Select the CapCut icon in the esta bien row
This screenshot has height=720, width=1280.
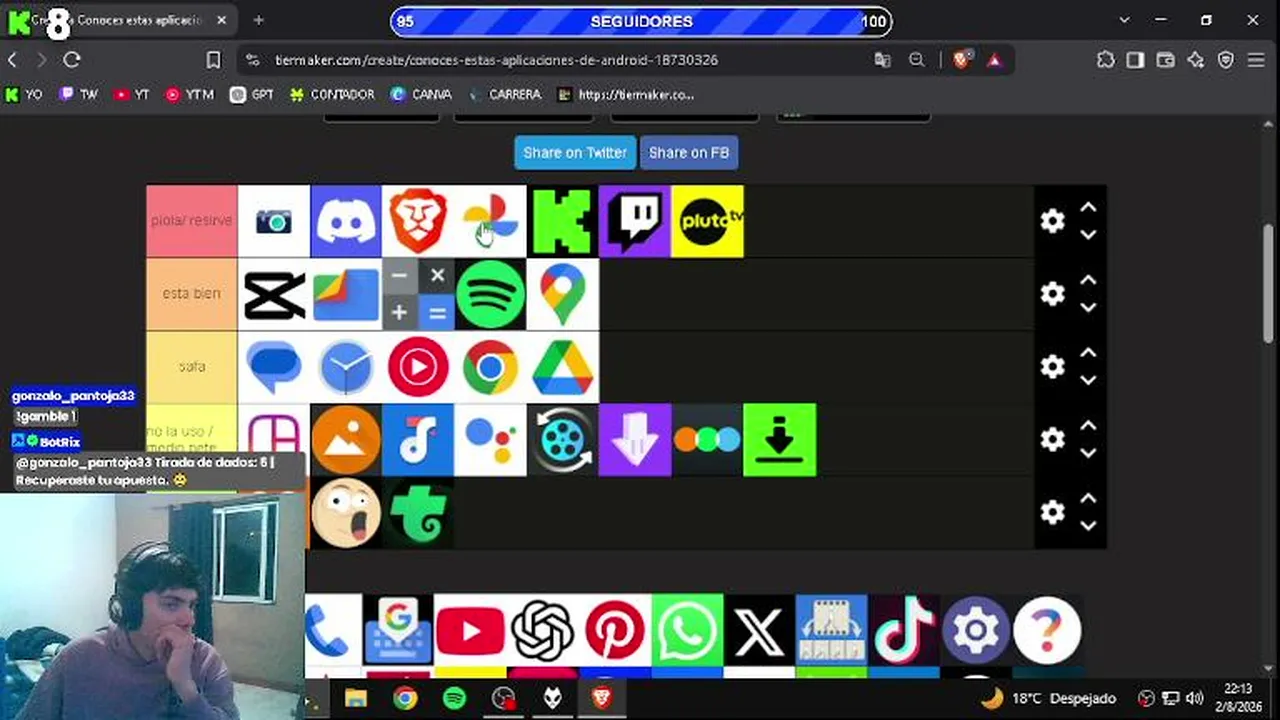pos(274,294)
